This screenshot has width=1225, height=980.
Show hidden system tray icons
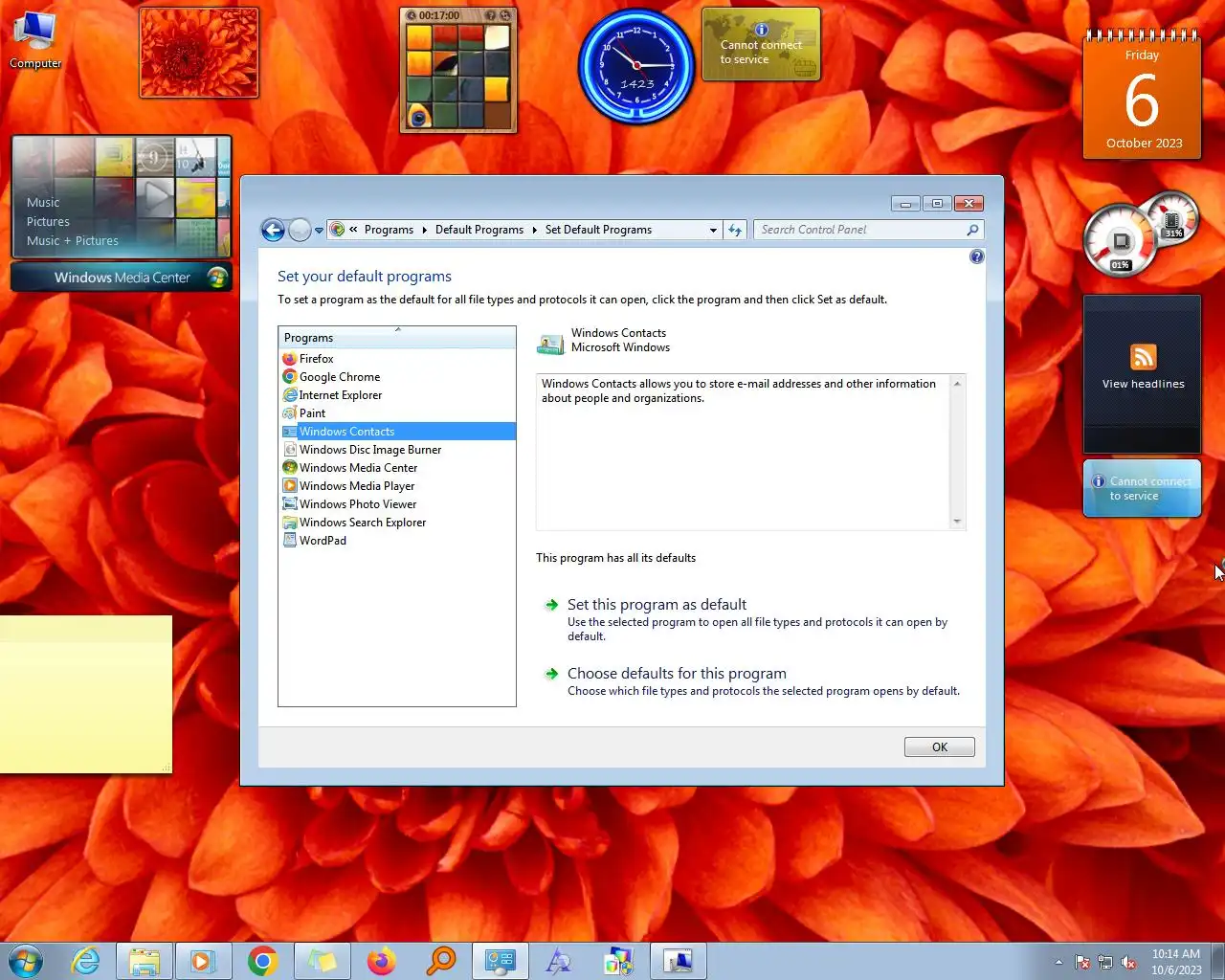pos(1058,962)
